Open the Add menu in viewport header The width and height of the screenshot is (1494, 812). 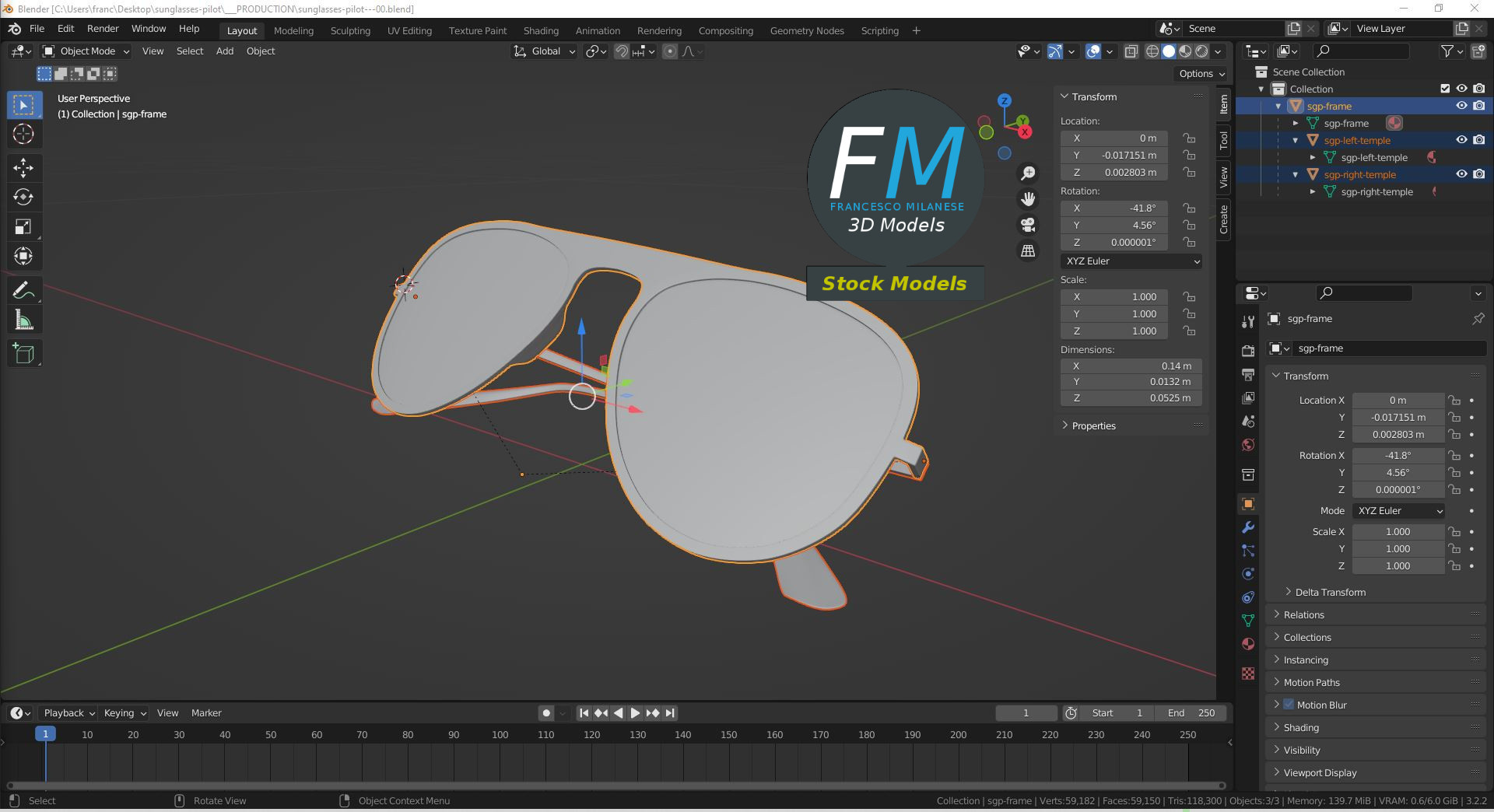(x=225, y=51)
